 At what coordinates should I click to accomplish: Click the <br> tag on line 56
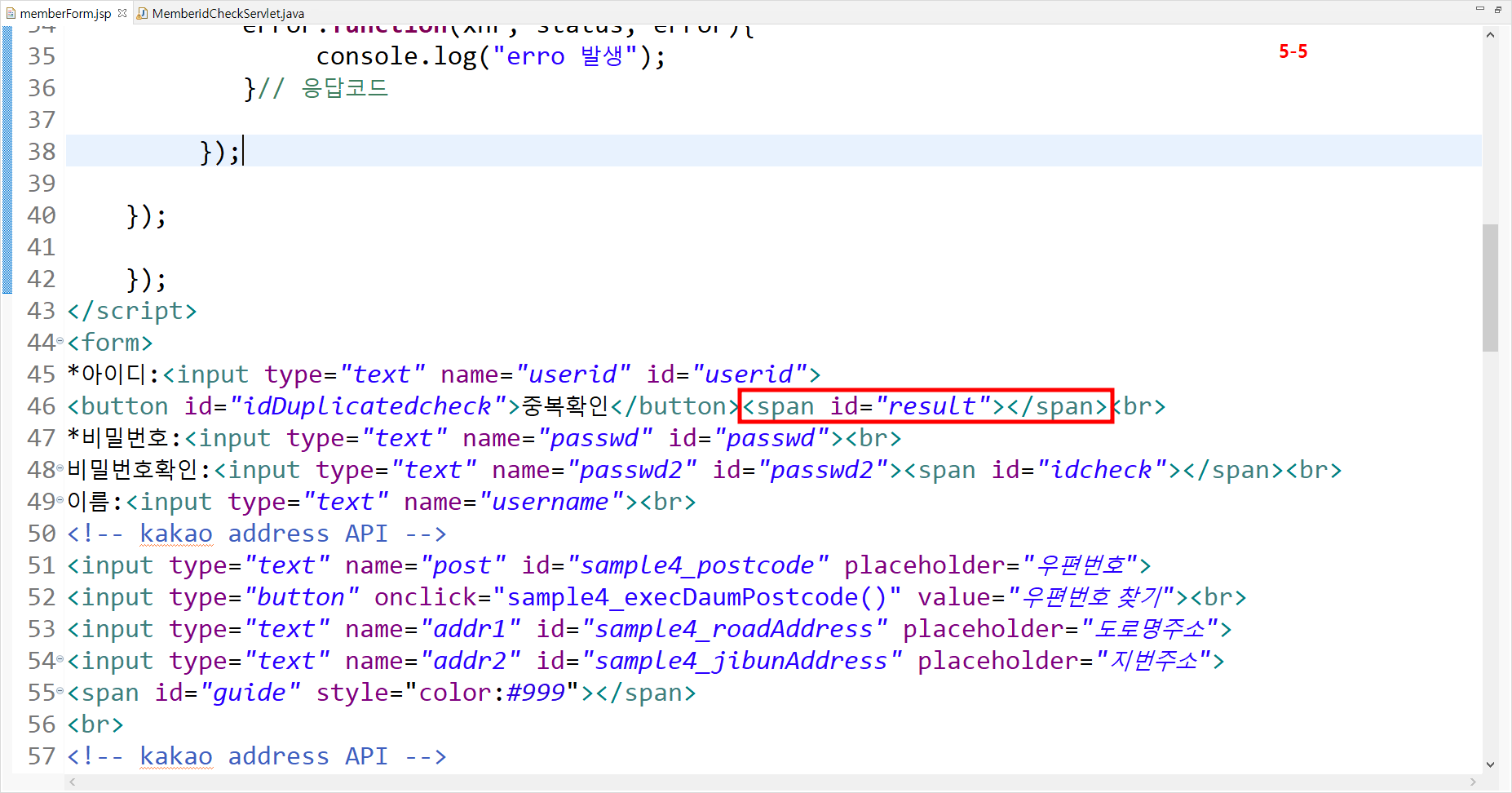[x=95, y=724]
